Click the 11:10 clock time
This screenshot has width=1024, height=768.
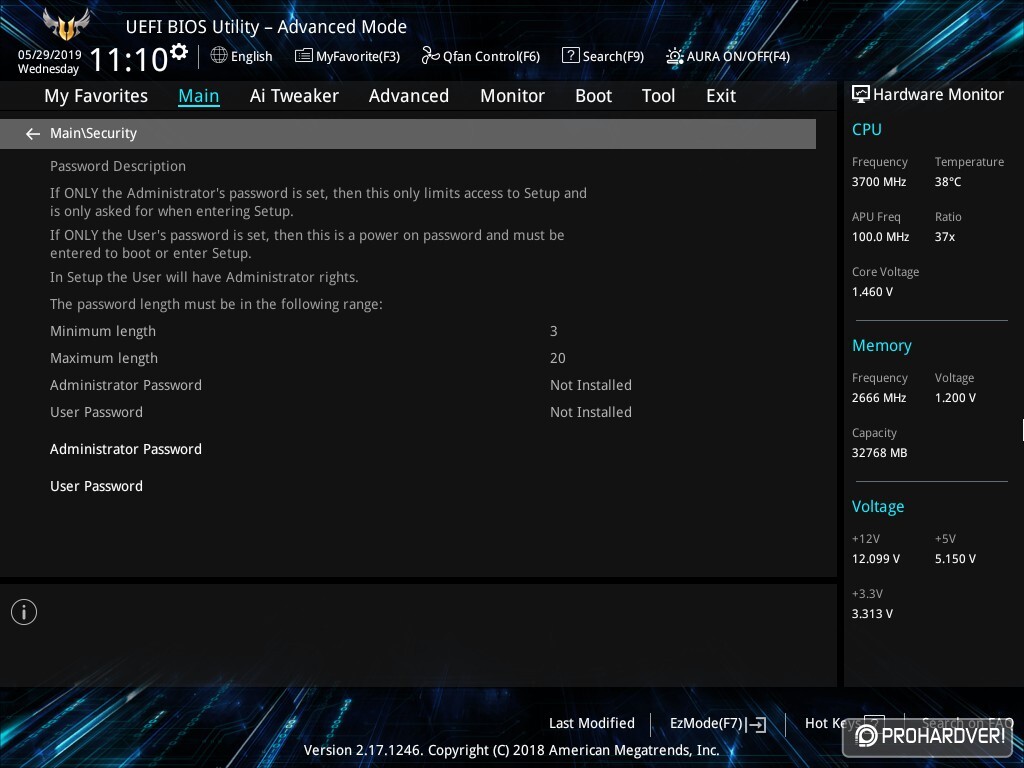pos(129,60)
